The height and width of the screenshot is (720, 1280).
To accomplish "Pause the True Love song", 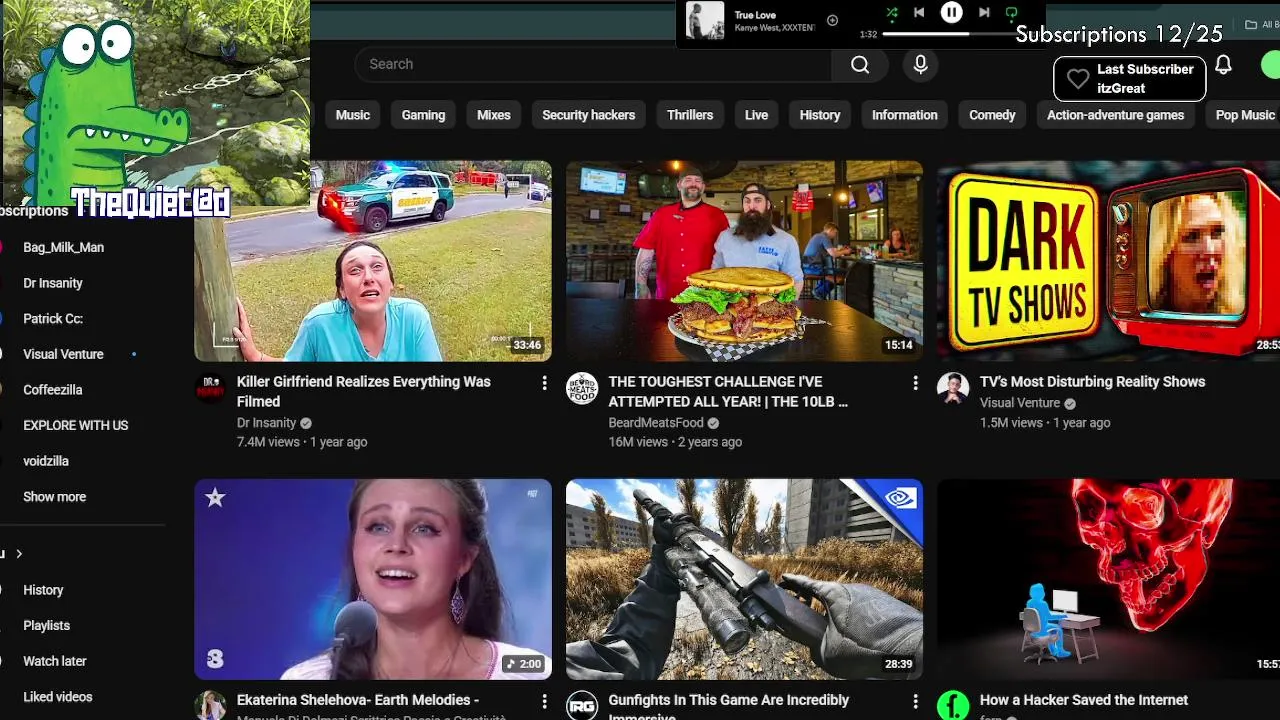I will click(x=951, y=12).
